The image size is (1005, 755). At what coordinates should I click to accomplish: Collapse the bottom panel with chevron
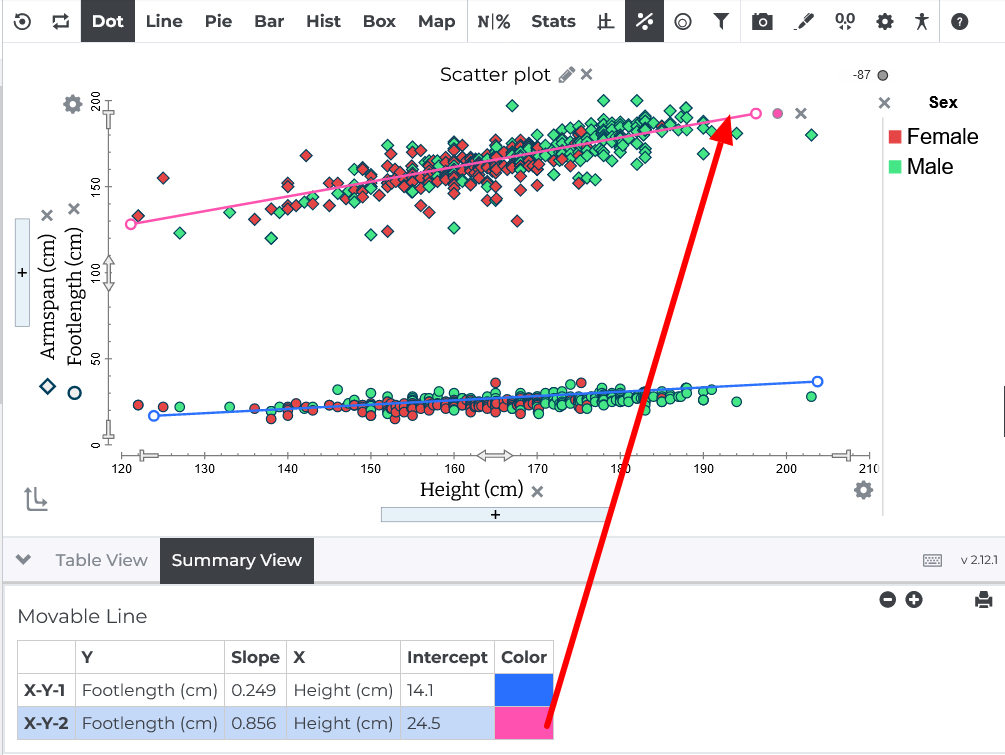pyautogui.click(x=24, y=560)
